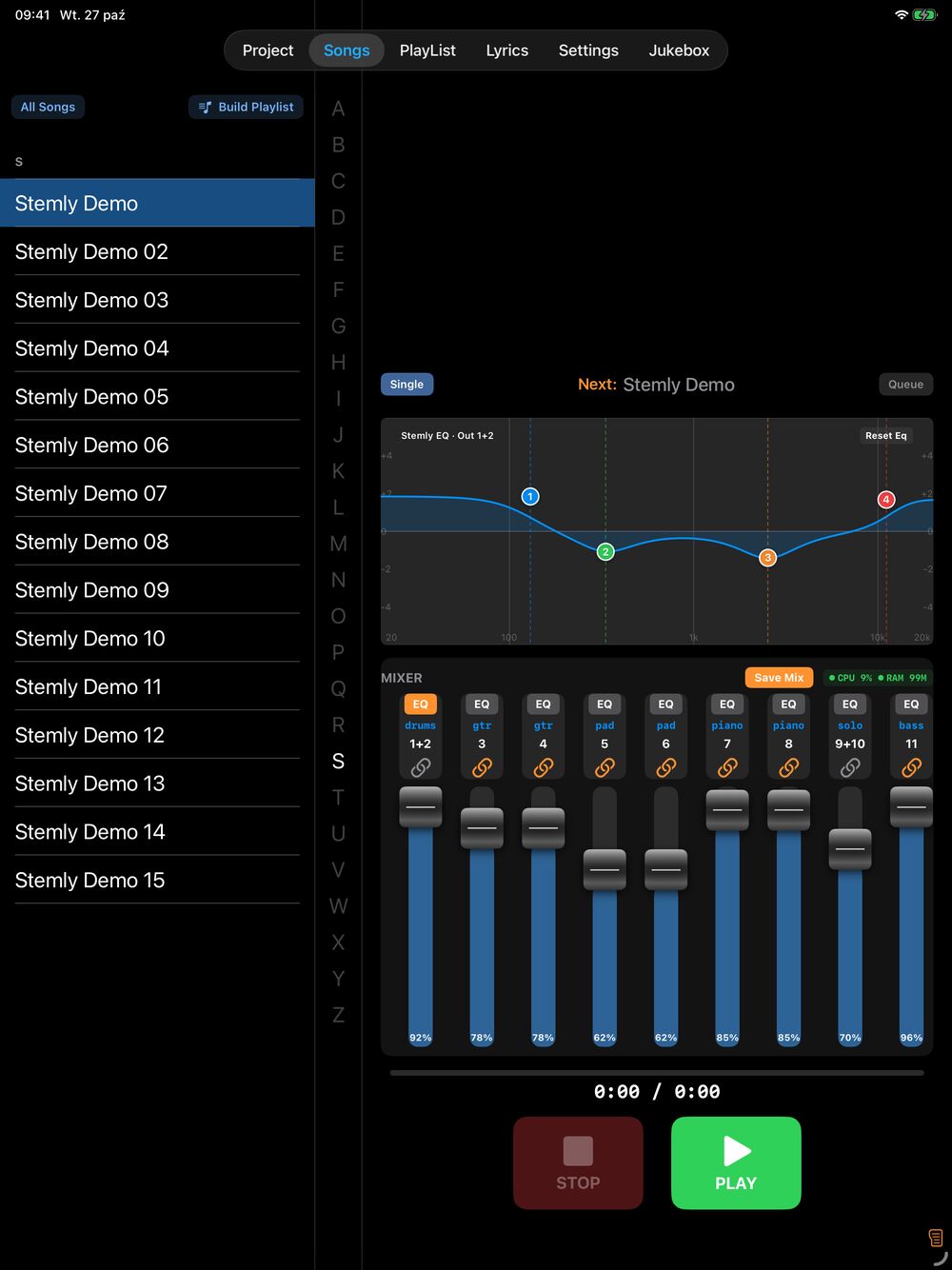Viewport: 952px width, 1270px height.
Task: Toggle the link icon on gtr channel 4
Action: click(x=543, y=767)
